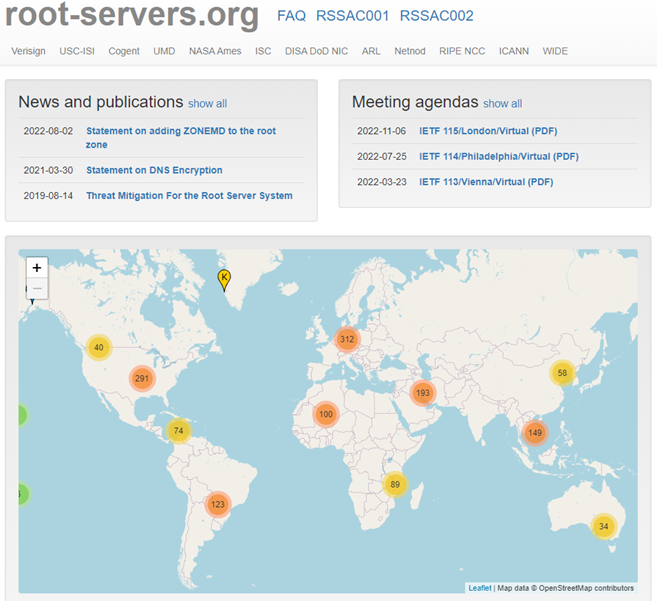The image size is (657, 601).
Task: Open IETF 114/Philadelphia/Virtual PDF agenda
Action: (499, 157)
